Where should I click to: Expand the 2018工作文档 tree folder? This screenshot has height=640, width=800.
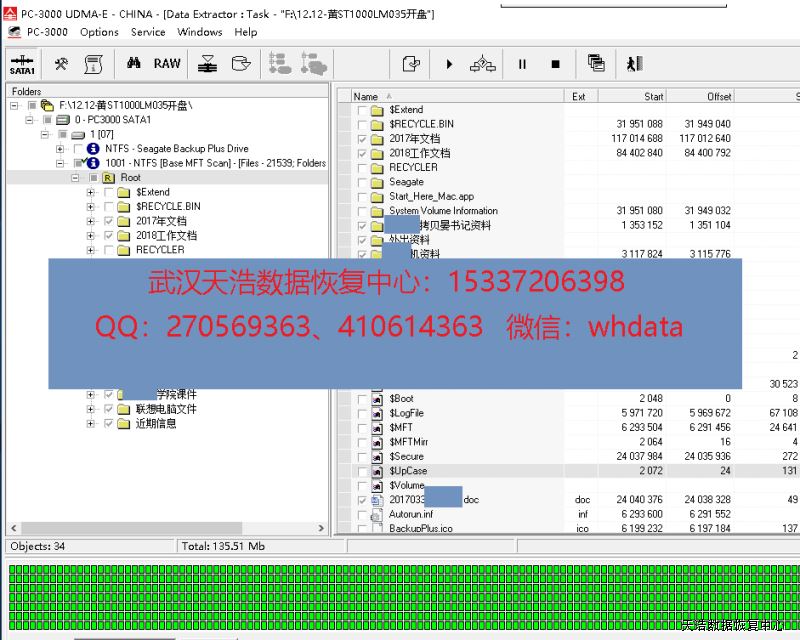tap(91, 236)
